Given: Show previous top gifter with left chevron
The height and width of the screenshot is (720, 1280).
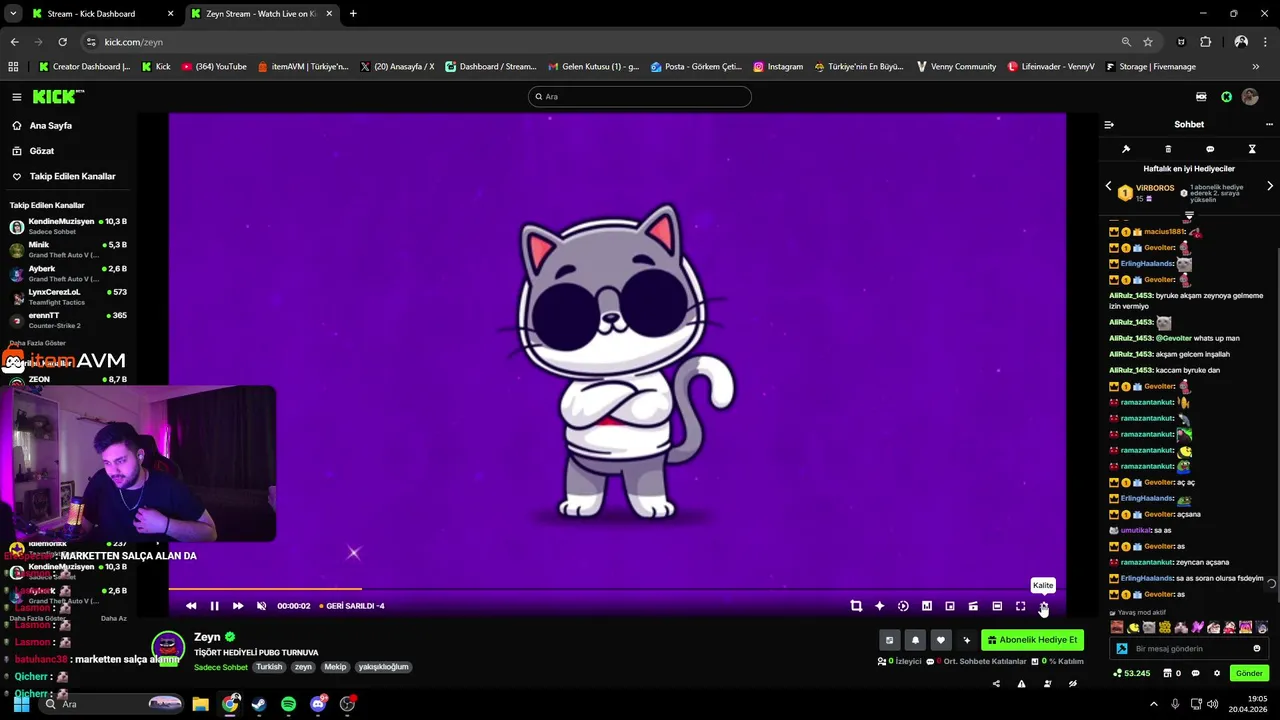Looking at the screenshot, I should (1108, 186).
